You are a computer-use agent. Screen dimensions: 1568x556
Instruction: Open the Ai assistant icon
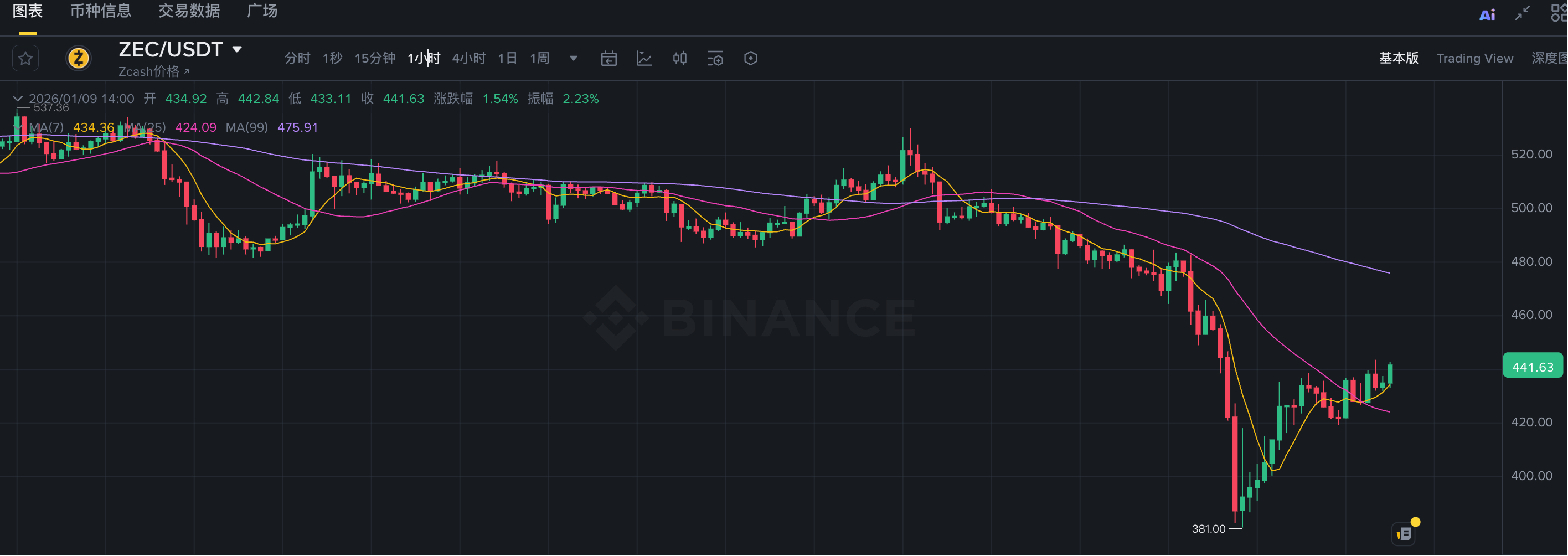(x=1487, y=14)
